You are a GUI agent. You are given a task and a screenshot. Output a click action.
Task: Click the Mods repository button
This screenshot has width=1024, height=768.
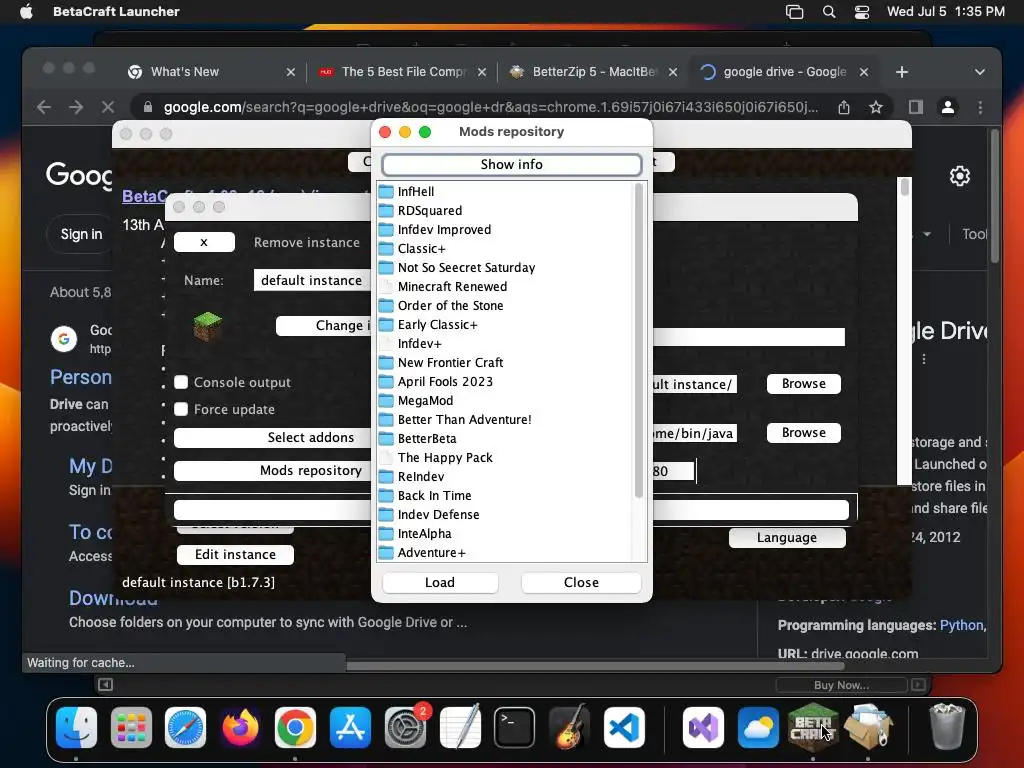tap(273, 471)
